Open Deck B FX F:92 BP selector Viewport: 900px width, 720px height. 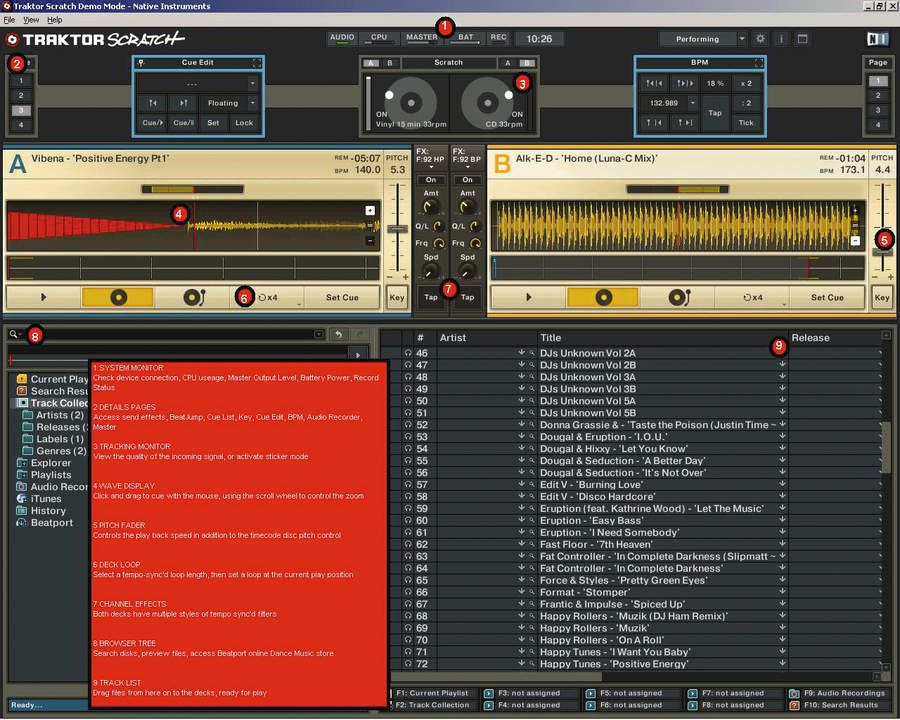[x=467, y=157]
